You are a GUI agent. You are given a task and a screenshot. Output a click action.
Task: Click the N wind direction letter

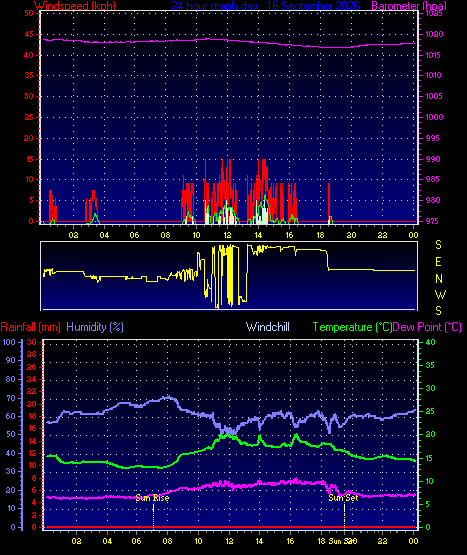pos(439,279)
